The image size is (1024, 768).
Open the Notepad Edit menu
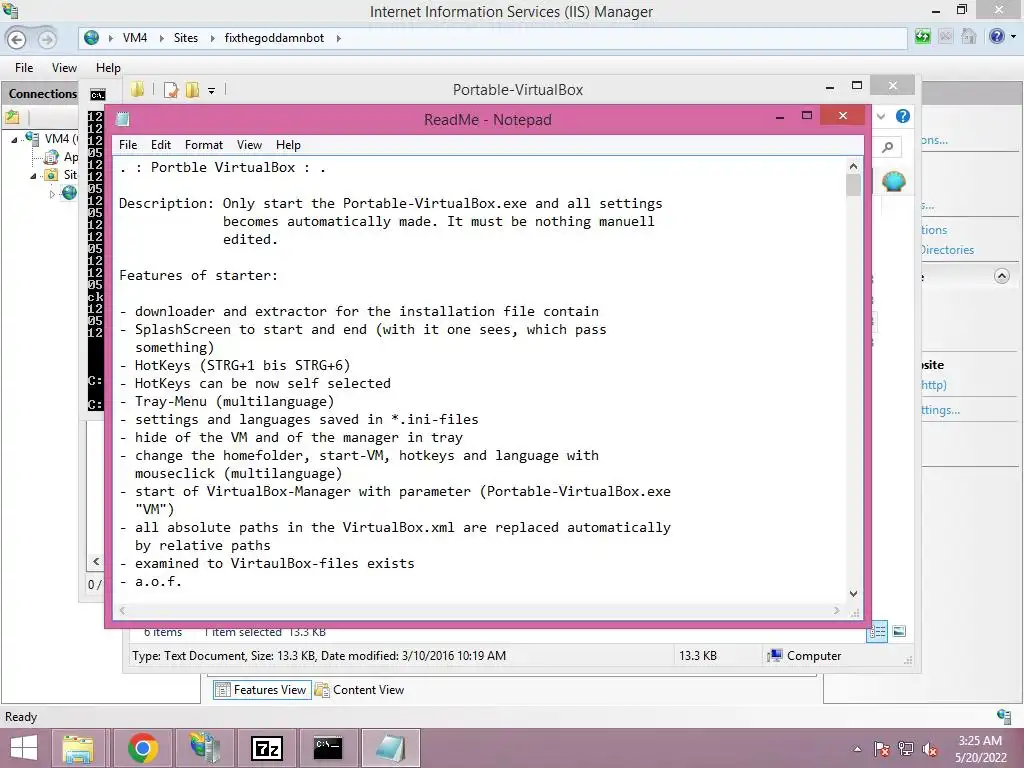tap(161, 145)
